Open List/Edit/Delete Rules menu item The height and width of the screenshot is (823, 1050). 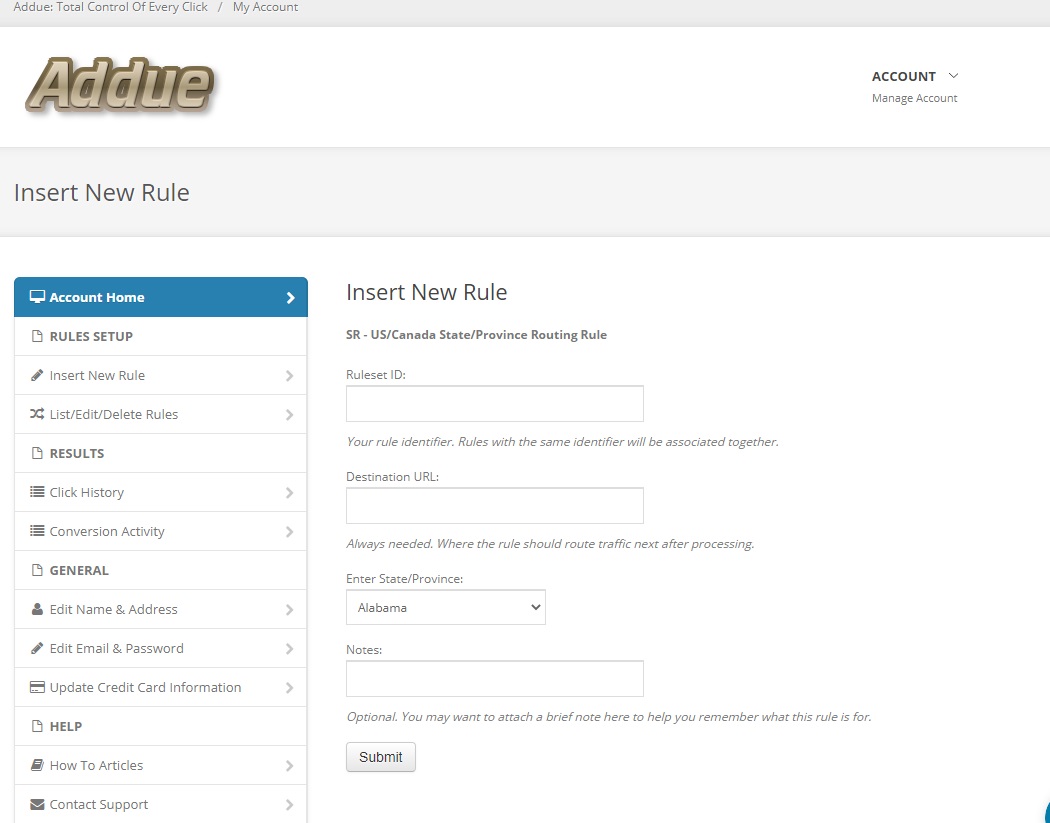click(161, 414)
